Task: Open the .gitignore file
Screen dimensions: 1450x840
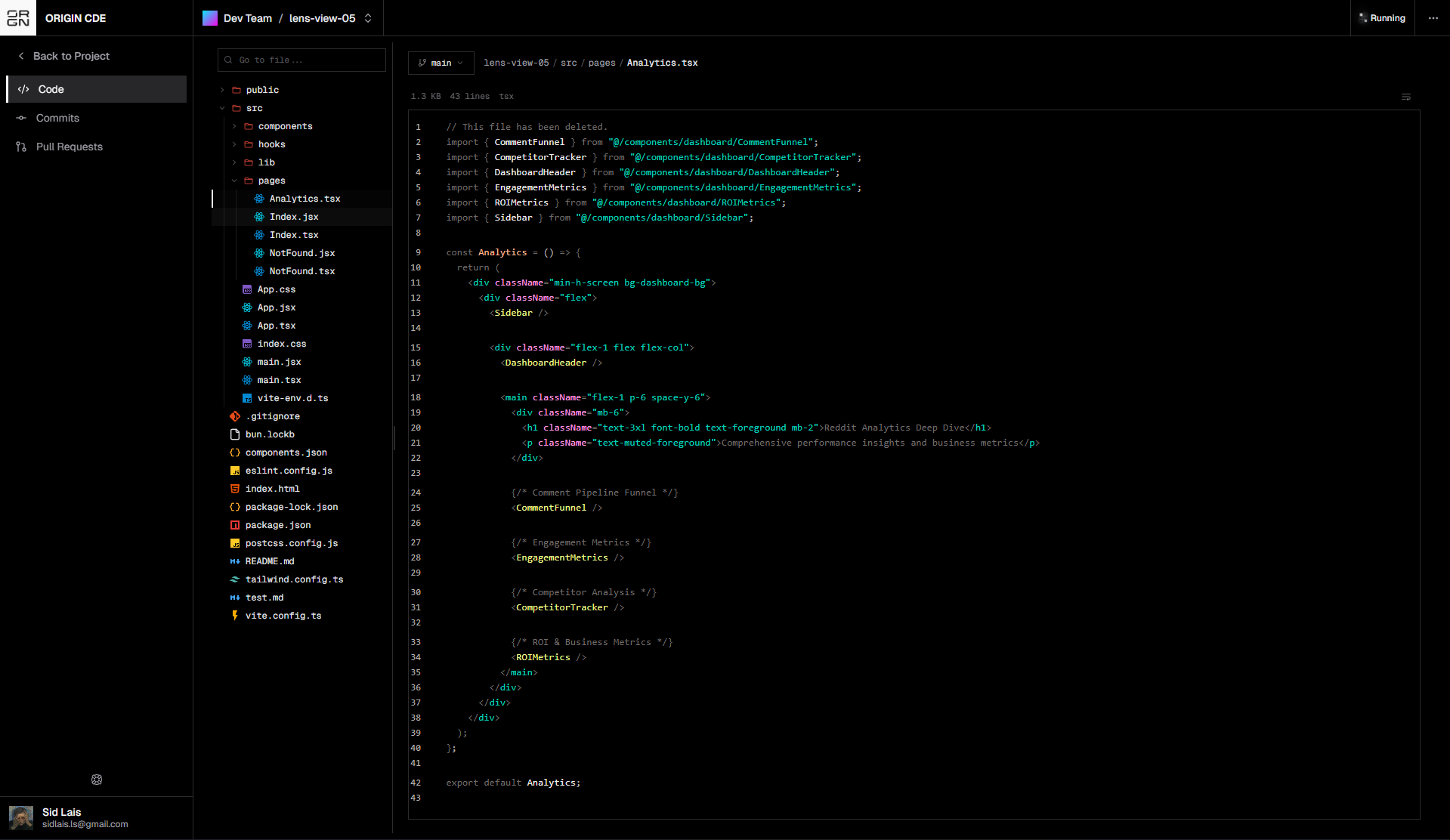Action: pos(272,416)
